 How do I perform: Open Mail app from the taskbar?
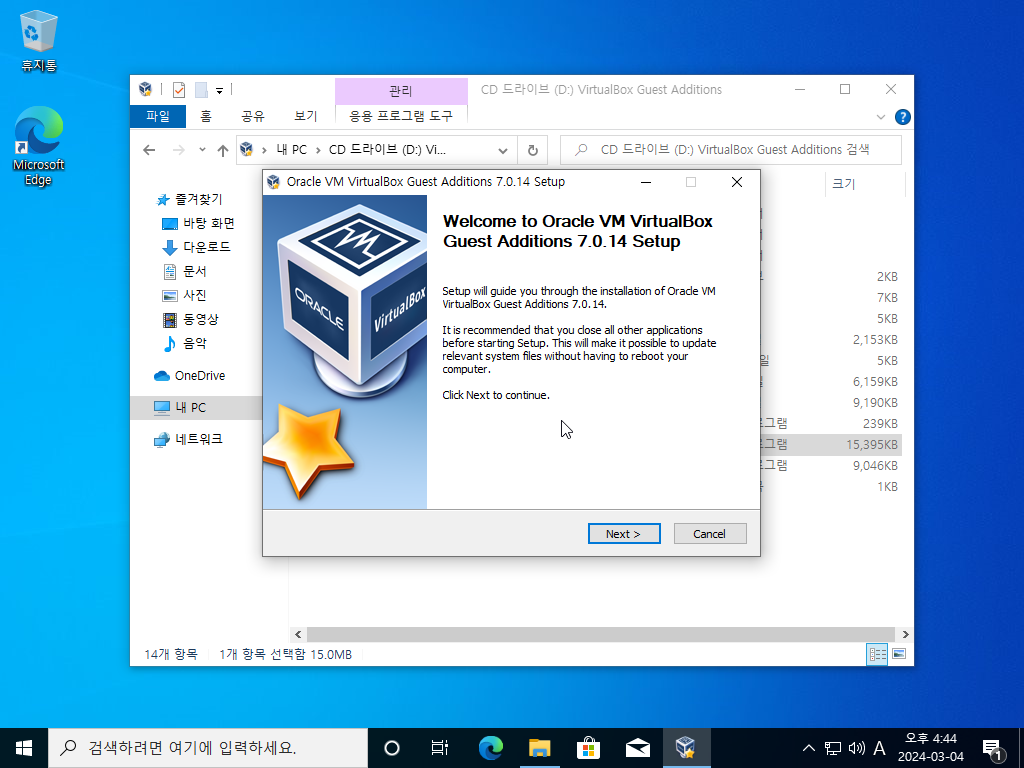point(637,748)
